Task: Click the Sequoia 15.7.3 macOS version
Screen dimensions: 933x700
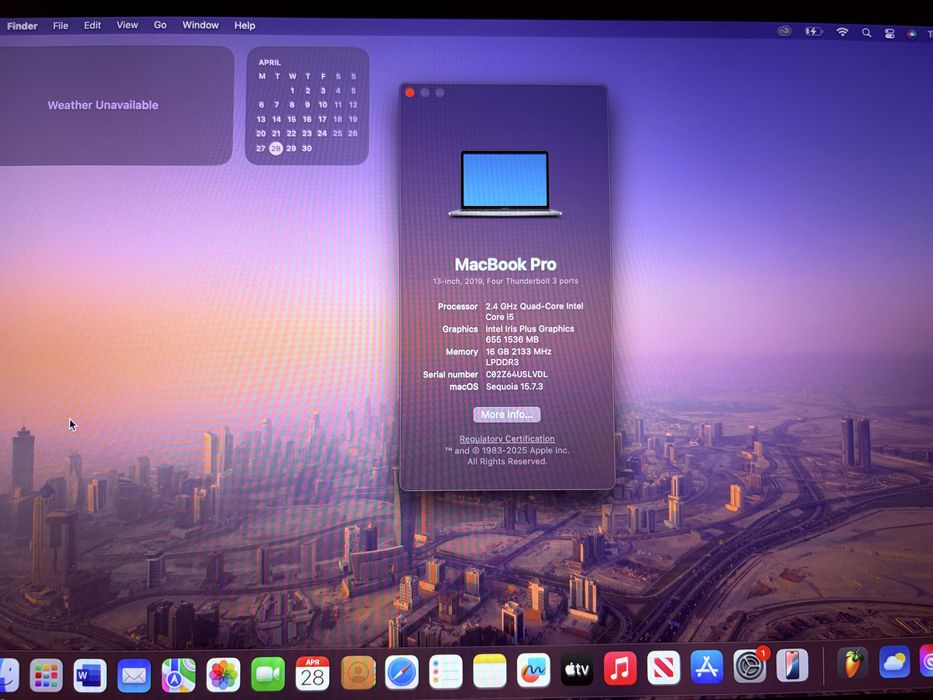Action: [x=514, y=386]
